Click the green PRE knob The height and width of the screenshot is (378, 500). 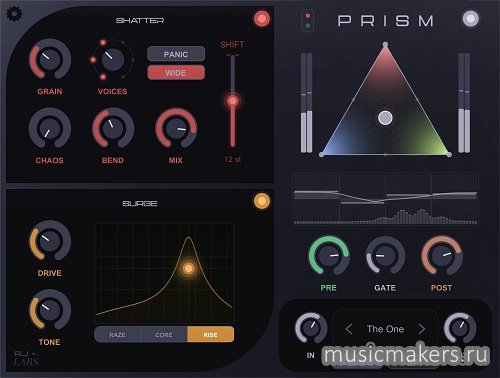329,256
